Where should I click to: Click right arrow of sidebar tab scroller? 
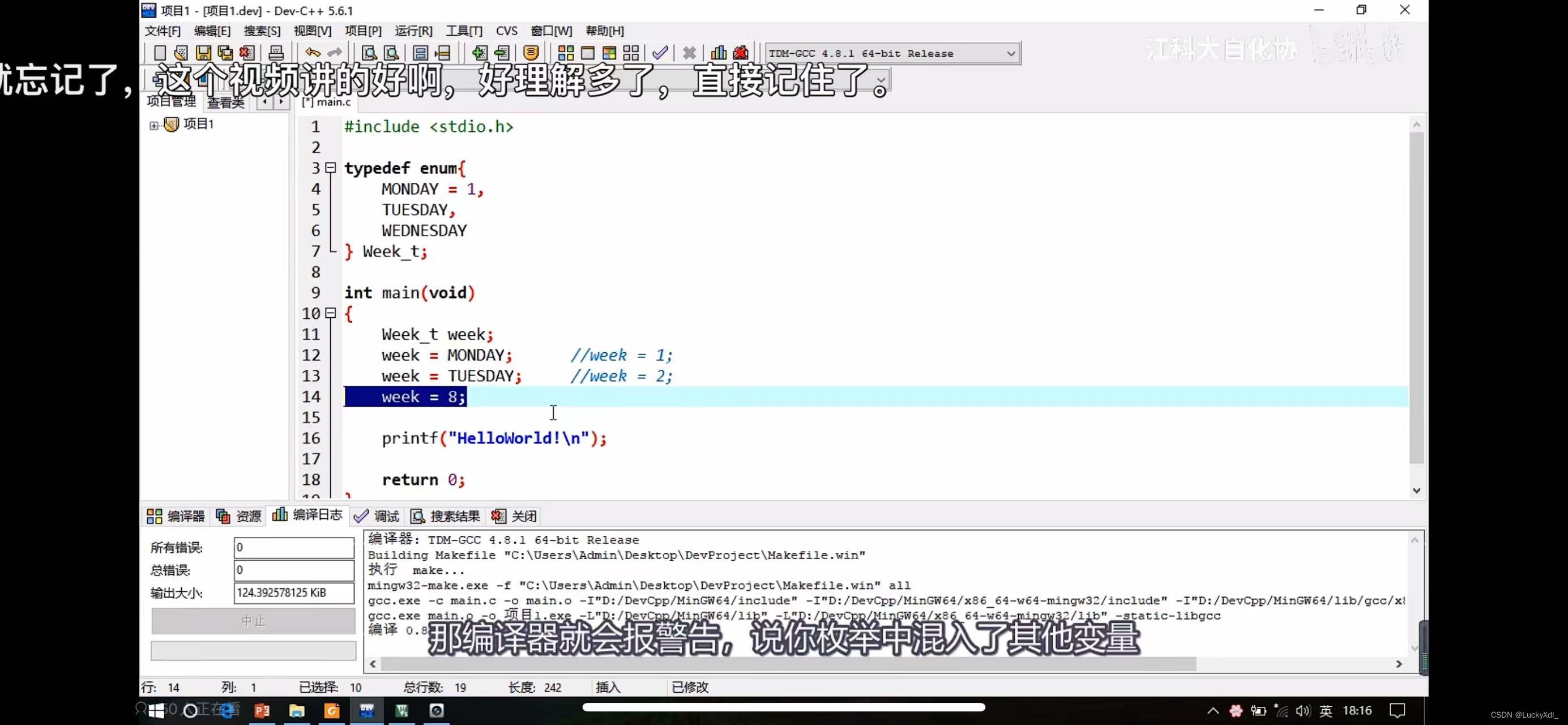pos(281,101)
